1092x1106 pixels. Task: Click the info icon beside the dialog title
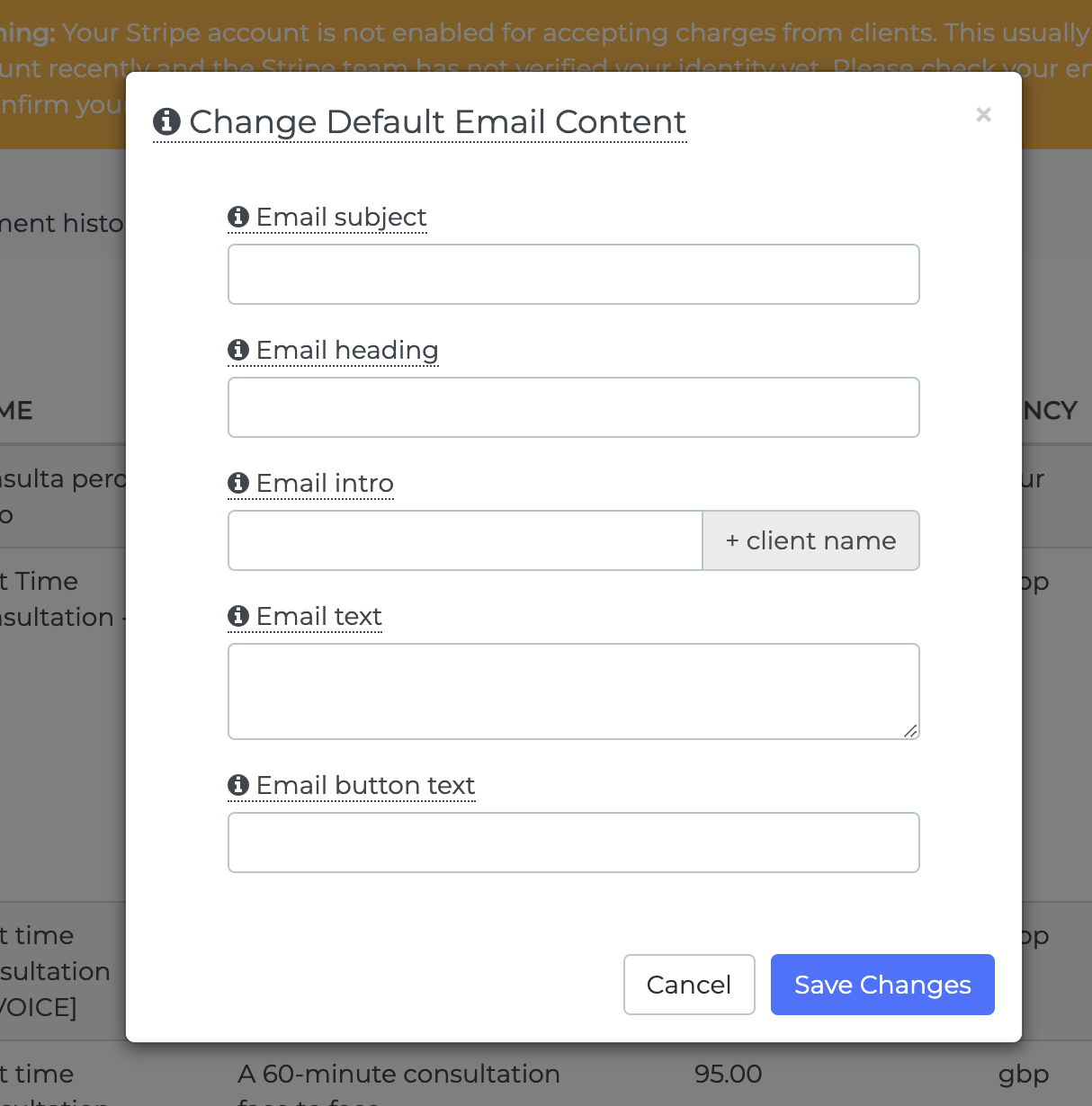[166, 121]
